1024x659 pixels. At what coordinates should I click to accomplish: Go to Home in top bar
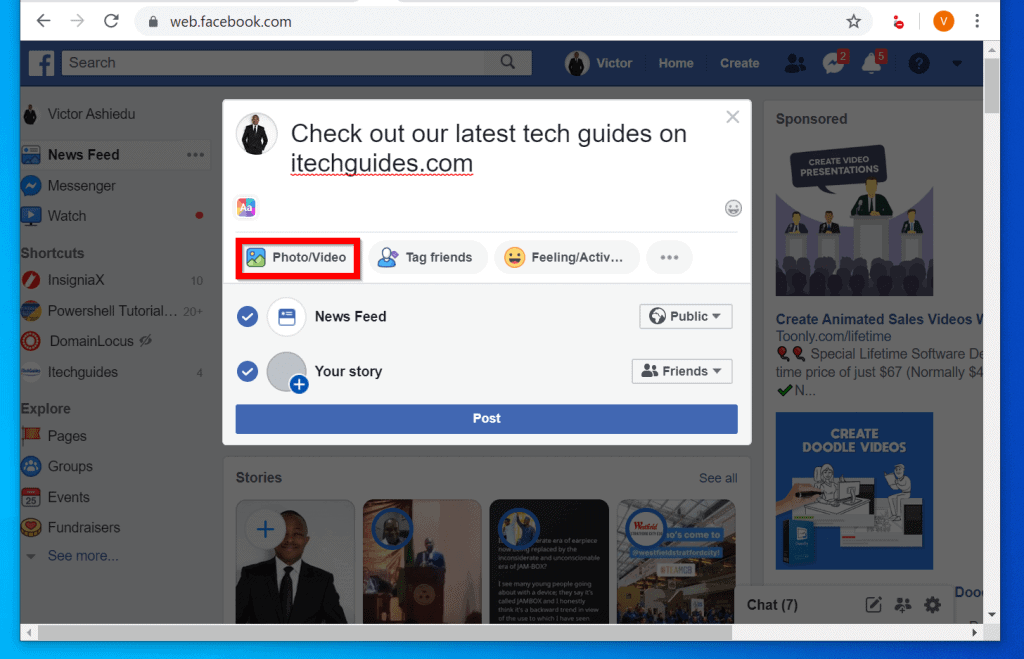pos(676,63)
